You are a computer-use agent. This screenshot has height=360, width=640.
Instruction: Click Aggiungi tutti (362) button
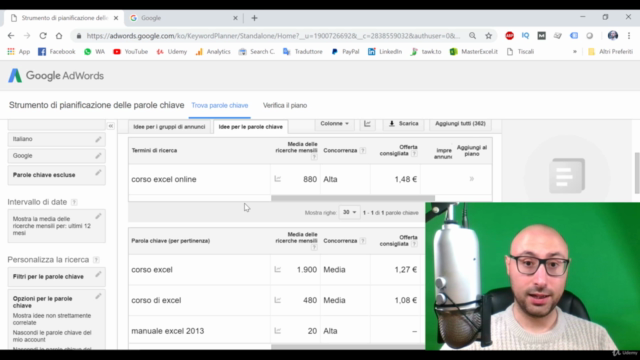[x=460, y=124]
